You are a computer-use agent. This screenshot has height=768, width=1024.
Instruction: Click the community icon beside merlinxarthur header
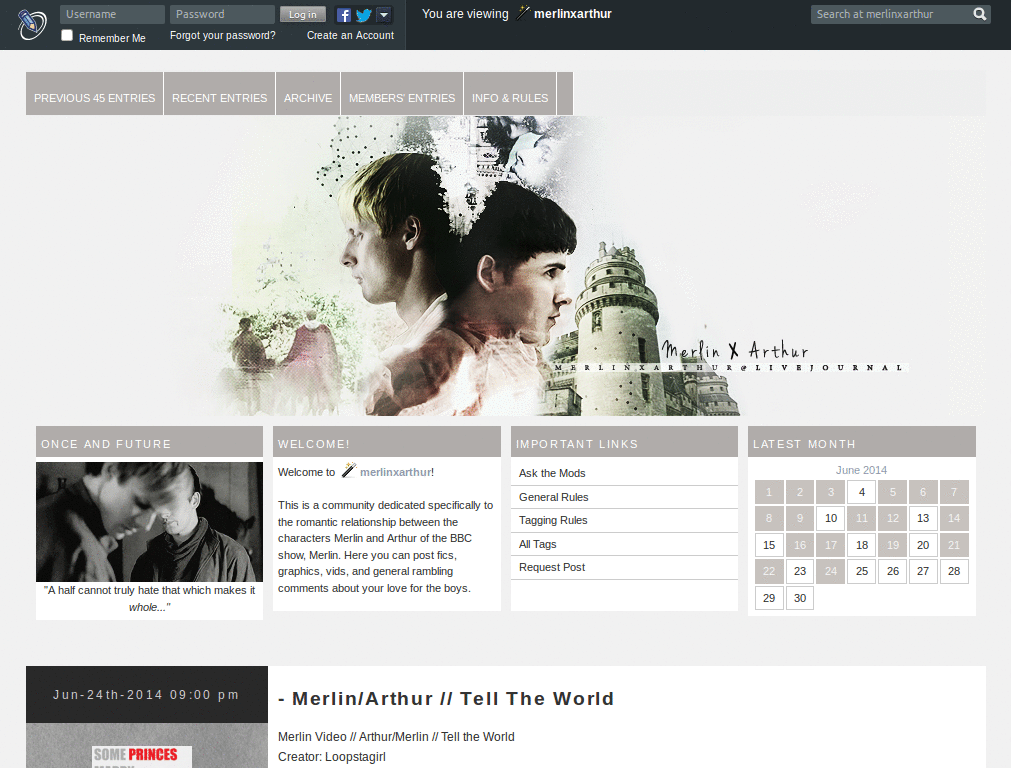click(x=523, y=12)
